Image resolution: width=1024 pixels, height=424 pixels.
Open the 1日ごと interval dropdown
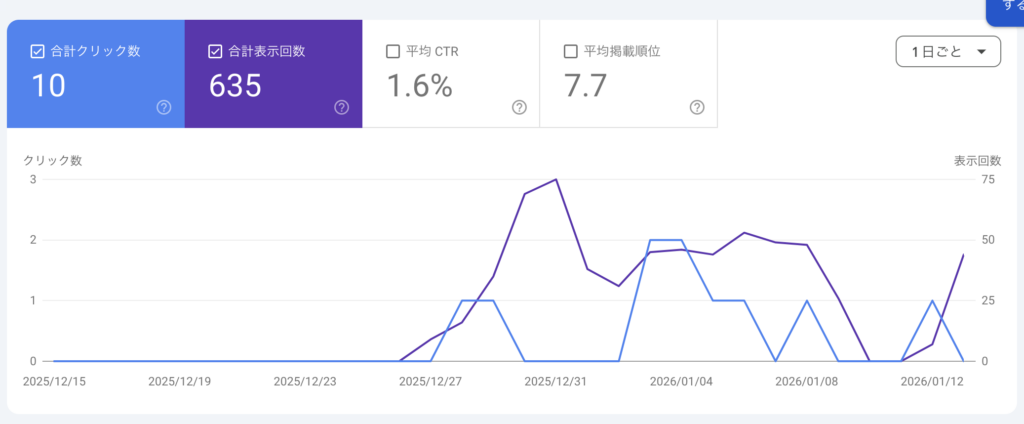947,52
